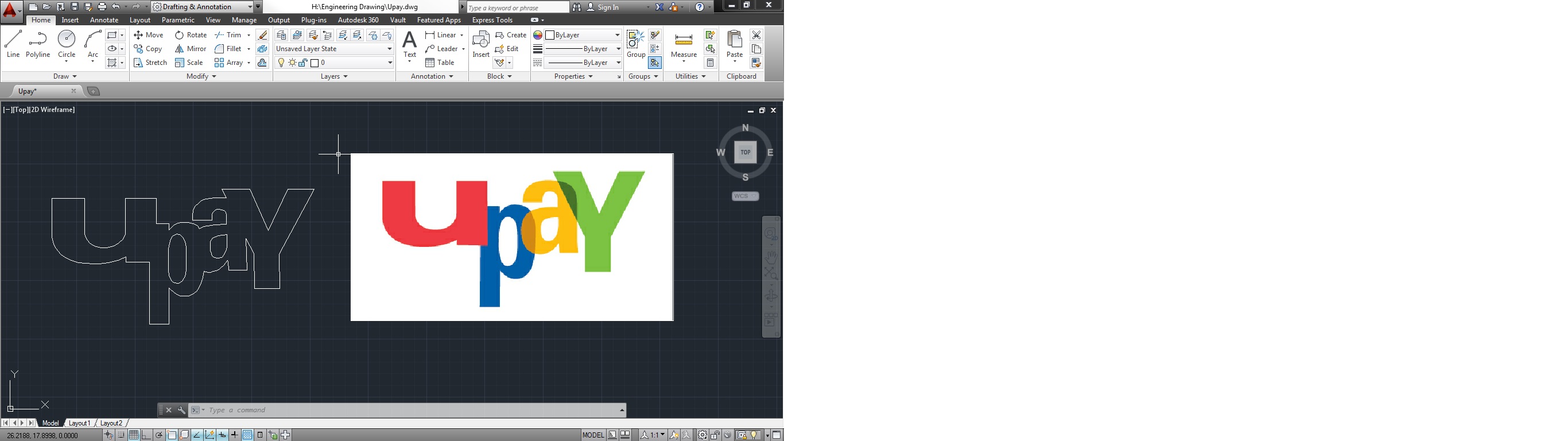Open the Insert ribbon tab
Image resolution: width=1568 pixels, height=441 pixels.
click(x=70, y=20)
